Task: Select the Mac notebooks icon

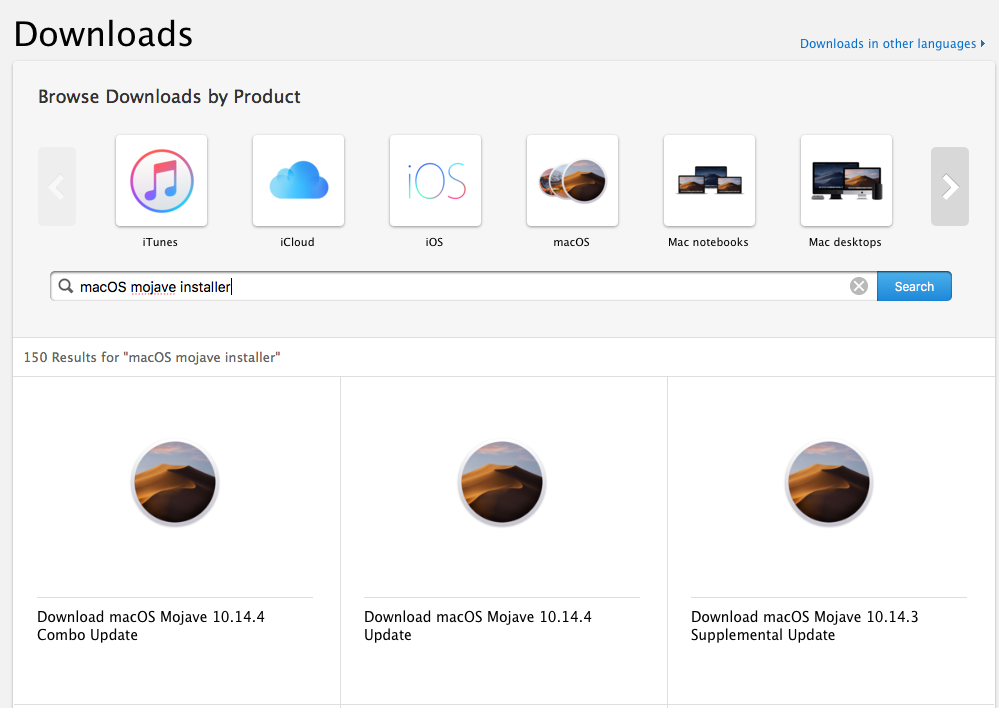Action: (709, 181)
